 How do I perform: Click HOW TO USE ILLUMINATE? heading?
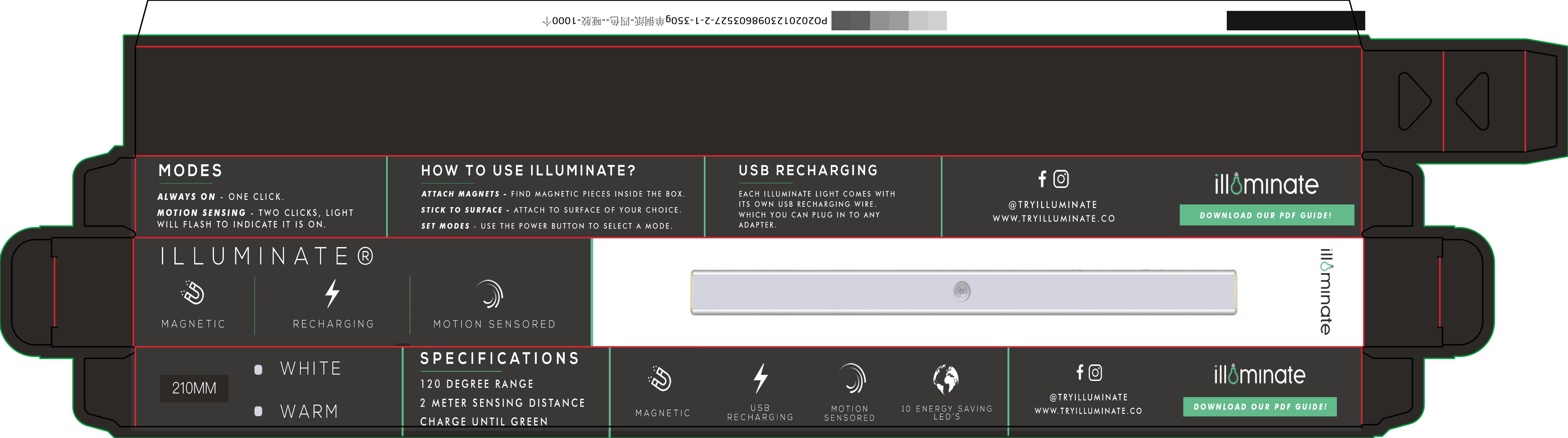click(x=528, y=171)
